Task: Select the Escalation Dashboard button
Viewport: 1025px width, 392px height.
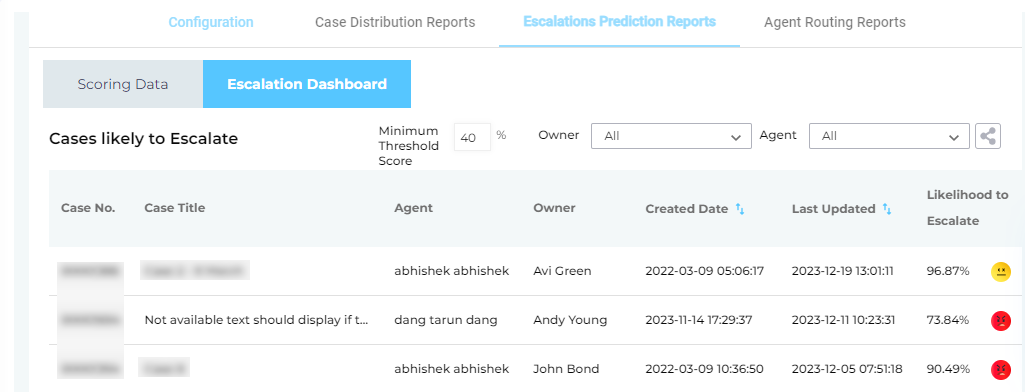Action: click(307, 84)
